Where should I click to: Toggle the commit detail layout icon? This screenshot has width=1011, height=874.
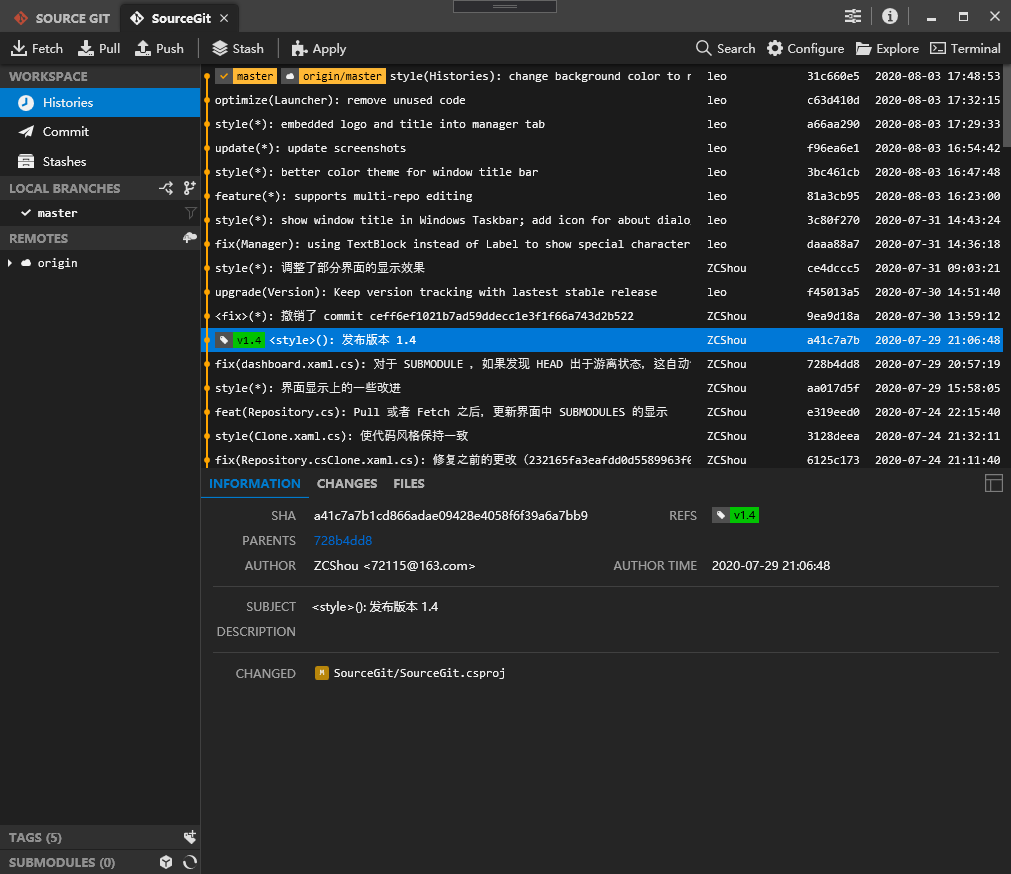(x=994, y=483)
